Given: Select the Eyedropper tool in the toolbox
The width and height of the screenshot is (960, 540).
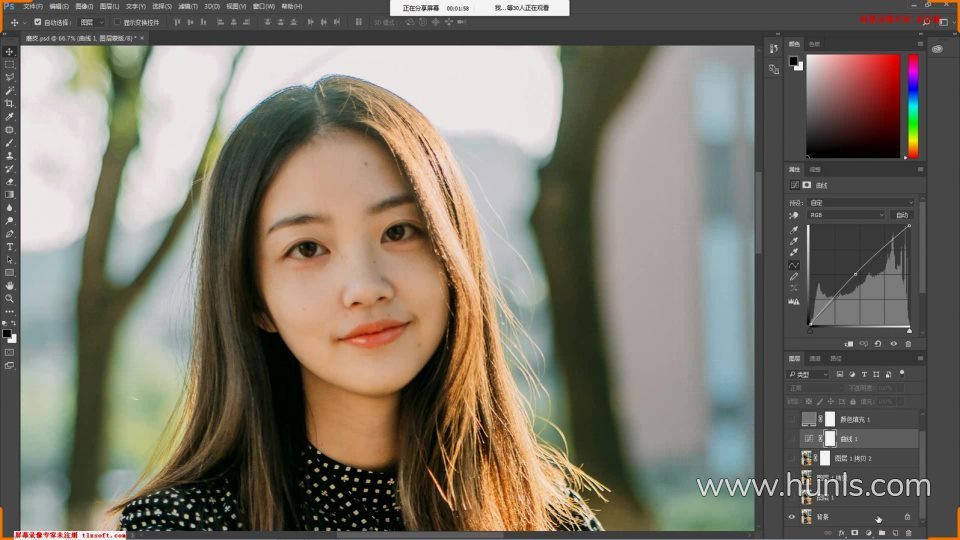Looking at the screenshot, I should [9, 116].
